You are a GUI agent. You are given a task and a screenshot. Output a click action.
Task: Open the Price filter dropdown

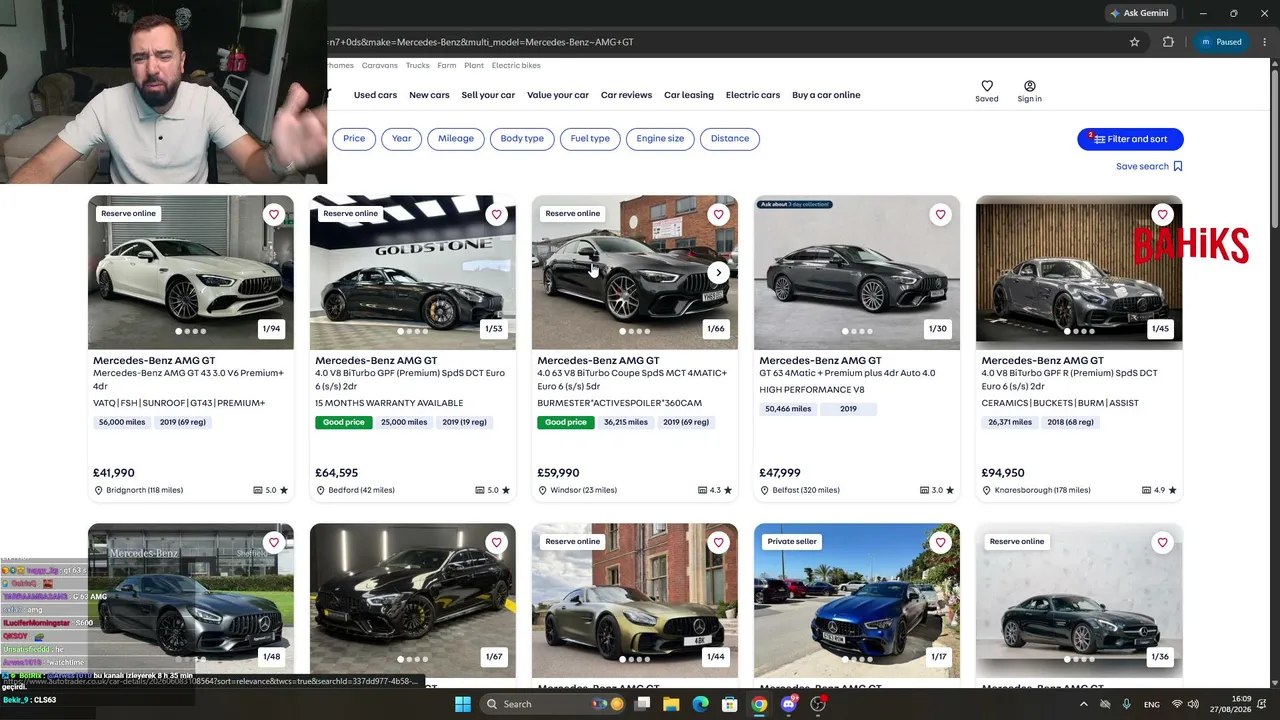pyautogui.click(x=354, y=139)
